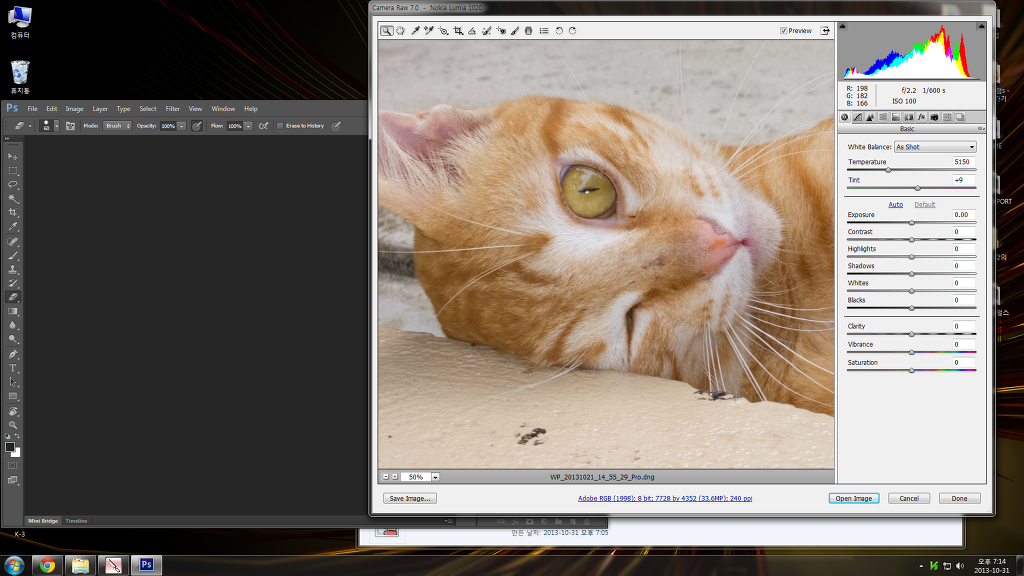This screenshot has height=576, width=1024.
Task: Rotate image 90° counter-clockwise
Action: [559, 31]
